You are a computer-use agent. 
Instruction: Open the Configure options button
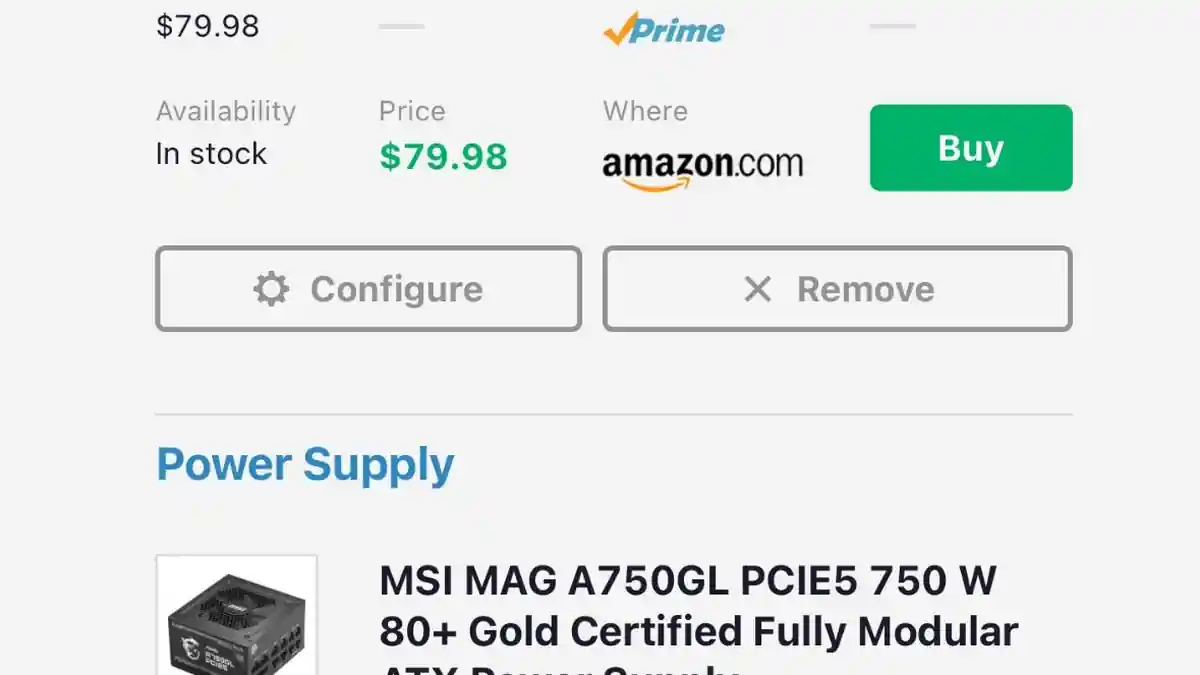[x=368, y=289]
